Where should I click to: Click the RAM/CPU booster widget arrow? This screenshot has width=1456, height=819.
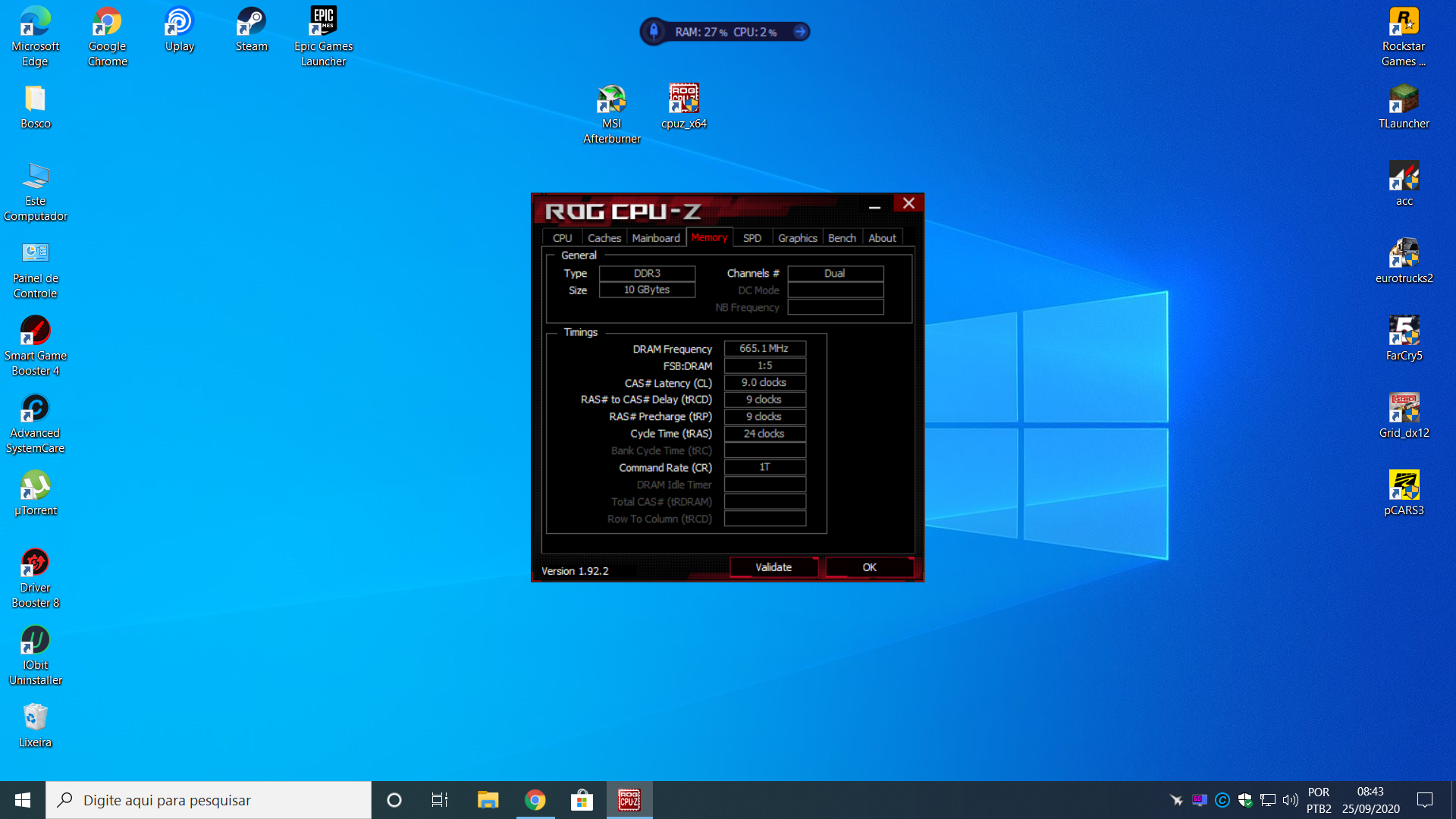coord(799,32)
